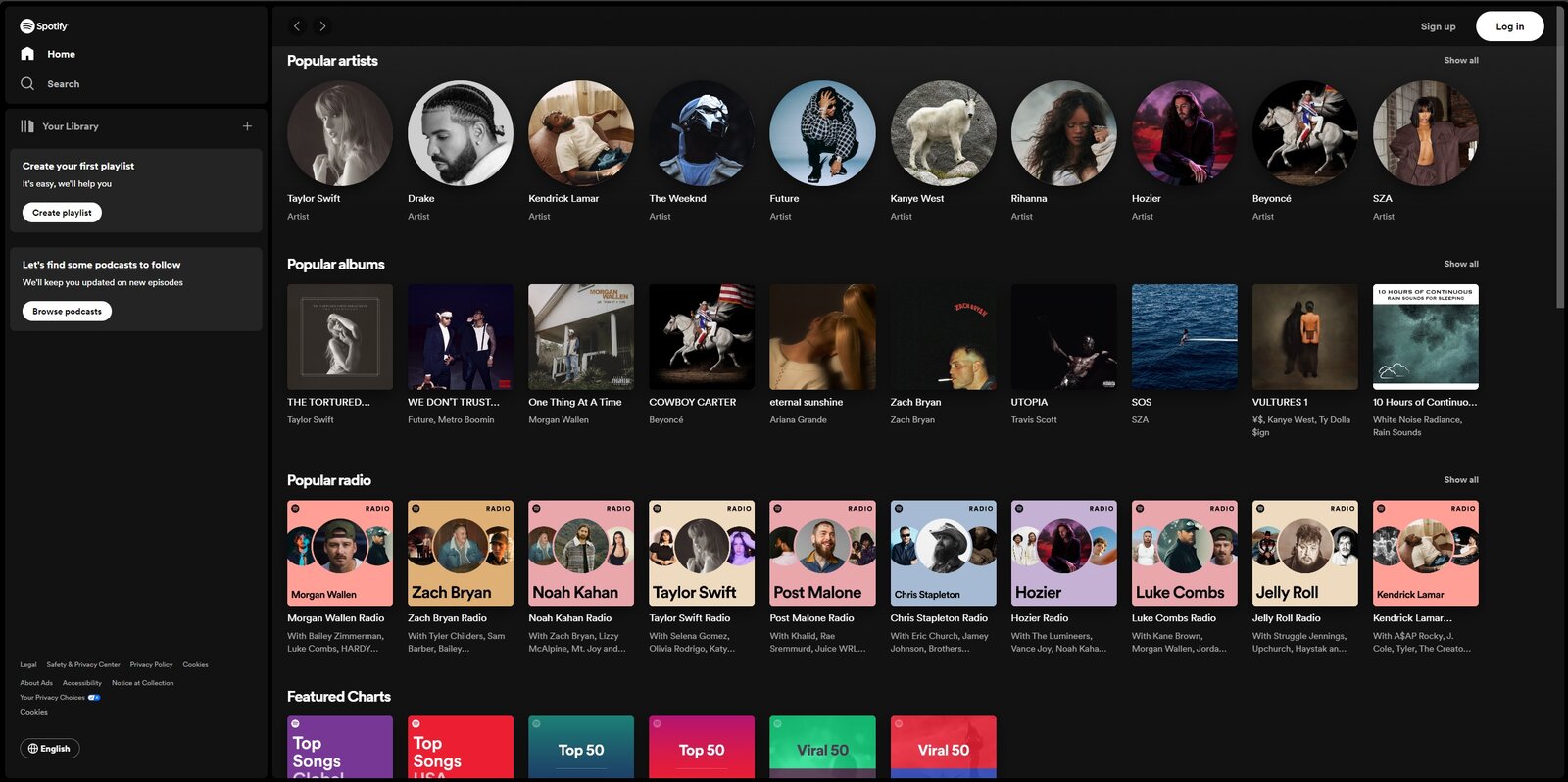Open Taylor Swift artist picture
Viewport: 1568px width, 782px height.
[x=340, y=133]
